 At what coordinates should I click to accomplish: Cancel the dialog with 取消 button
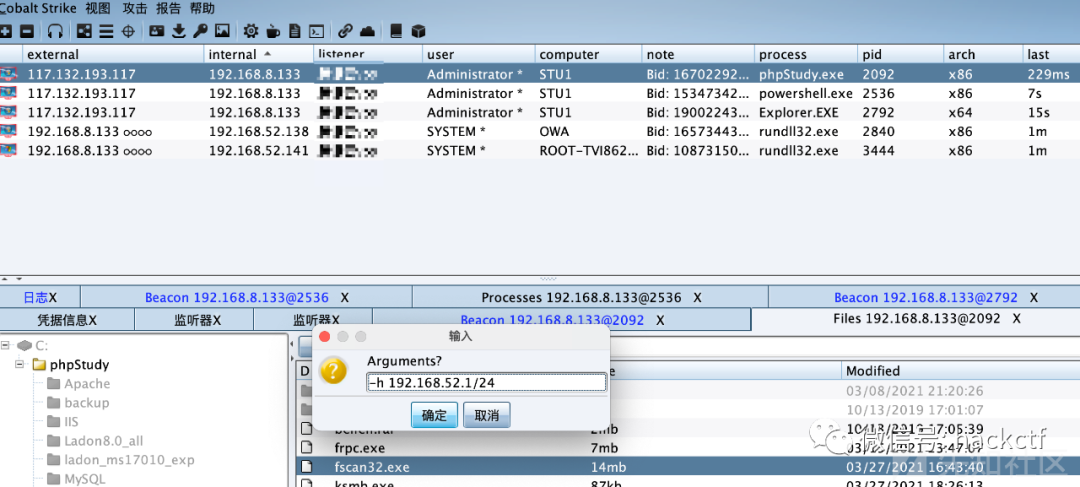coord(486,415)
